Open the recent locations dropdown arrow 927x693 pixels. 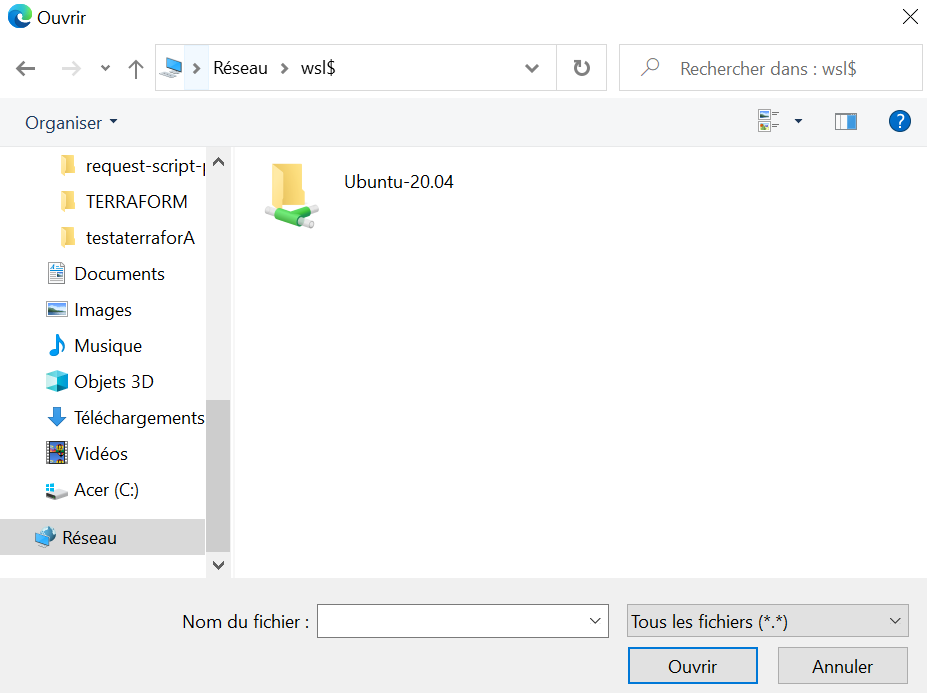pos(105,69)
